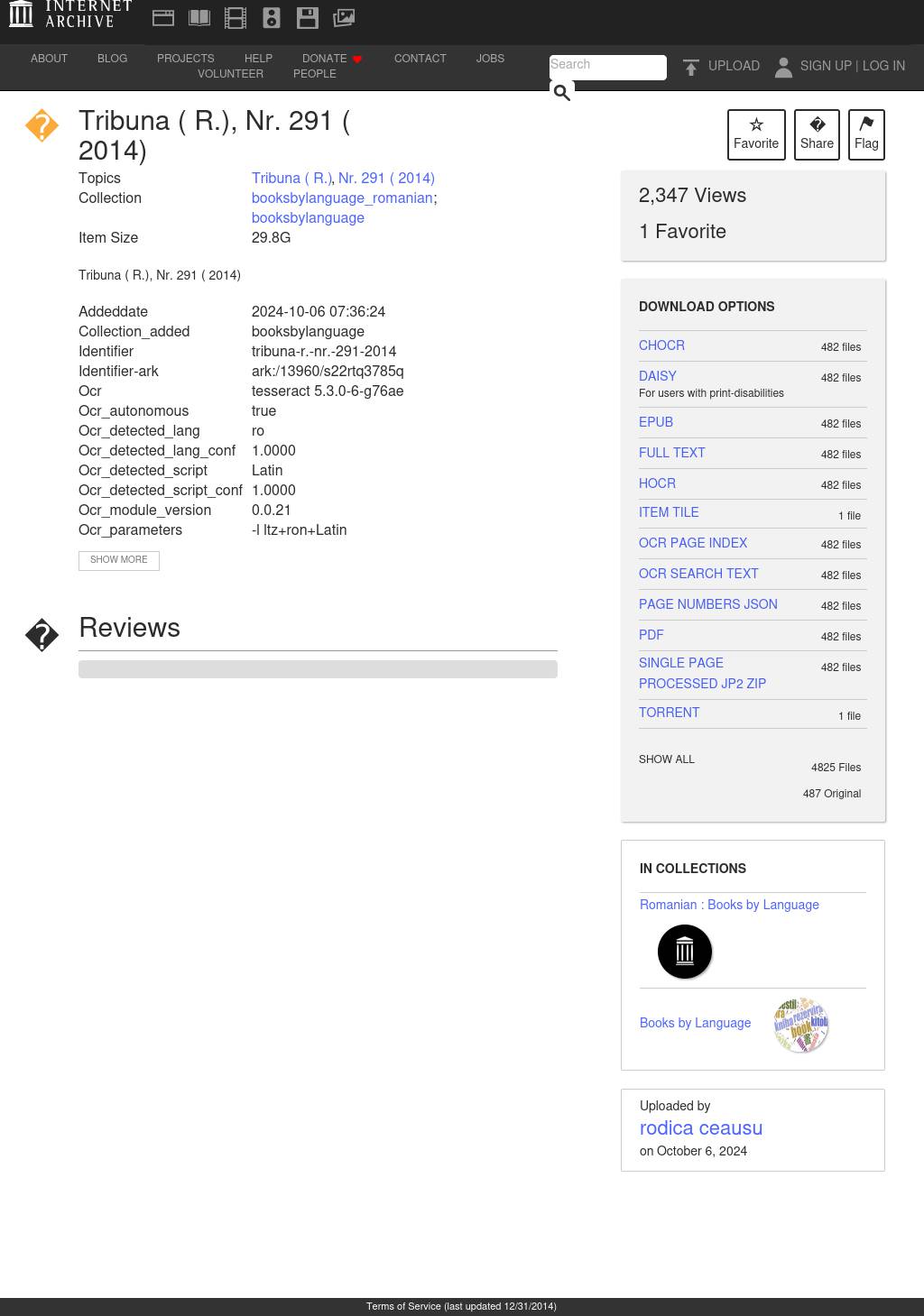The width and height of the screenshot is (924, 1316).
Task: Open the Texts book icon
Action: [x=199, y=18]
